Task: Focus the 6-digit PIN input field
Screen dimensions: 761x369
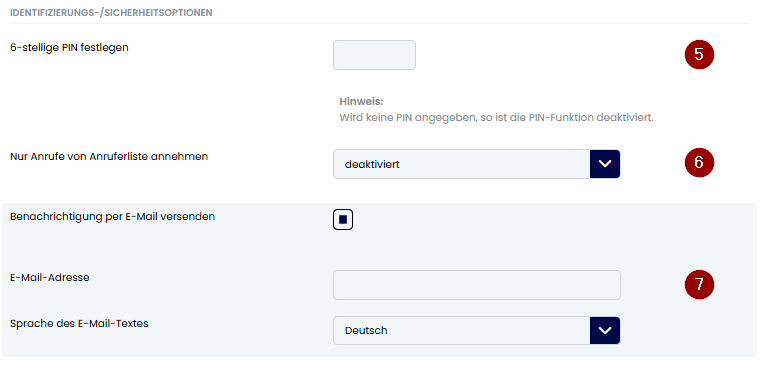Action: click(374, 55)
